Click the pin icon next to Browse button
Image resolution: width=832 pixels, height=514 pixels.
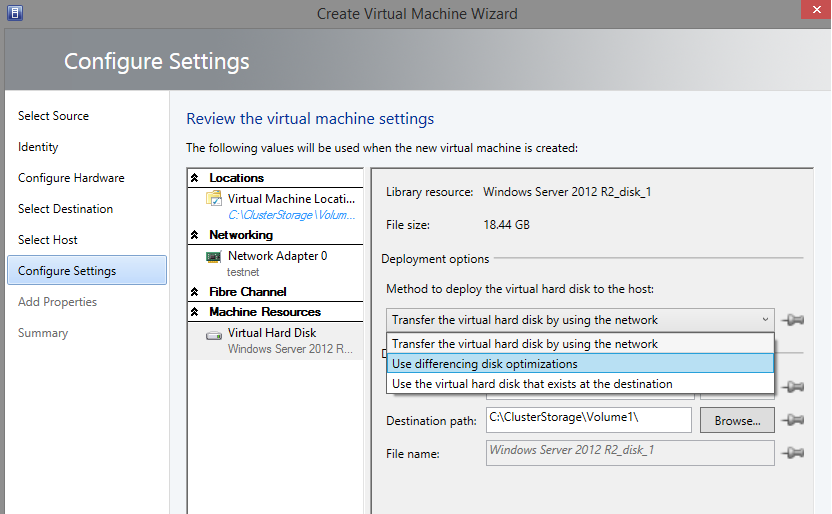point(795,421)
